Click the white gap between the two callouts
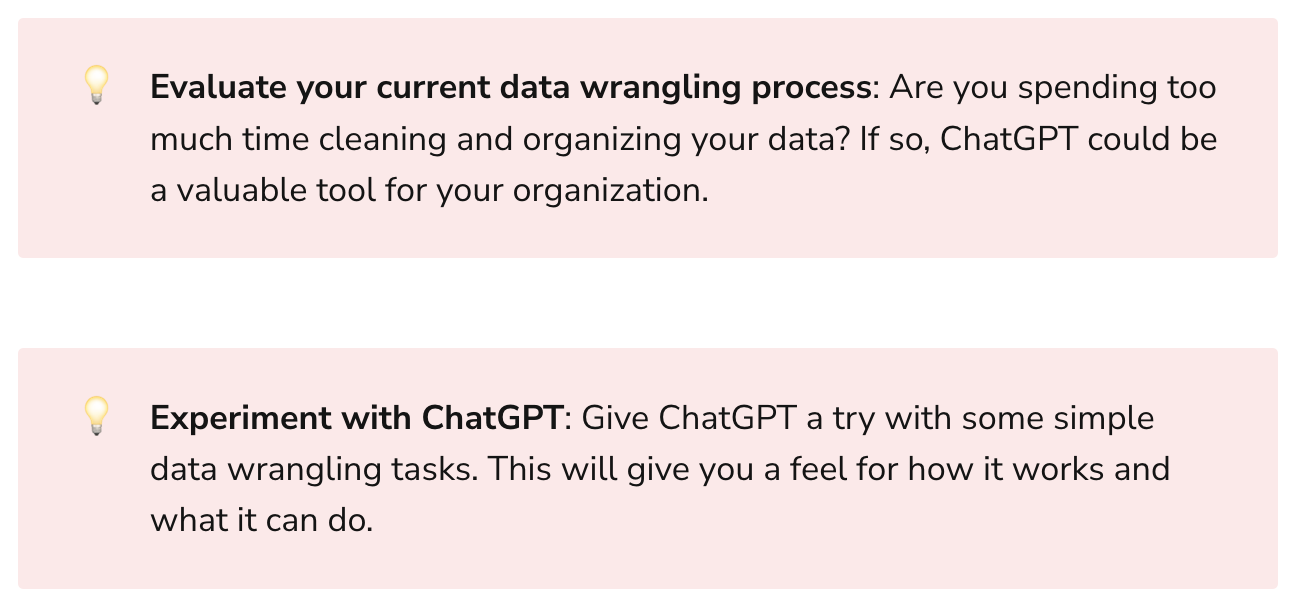The height and width of the screenshot is (606, 1296). 648,303
